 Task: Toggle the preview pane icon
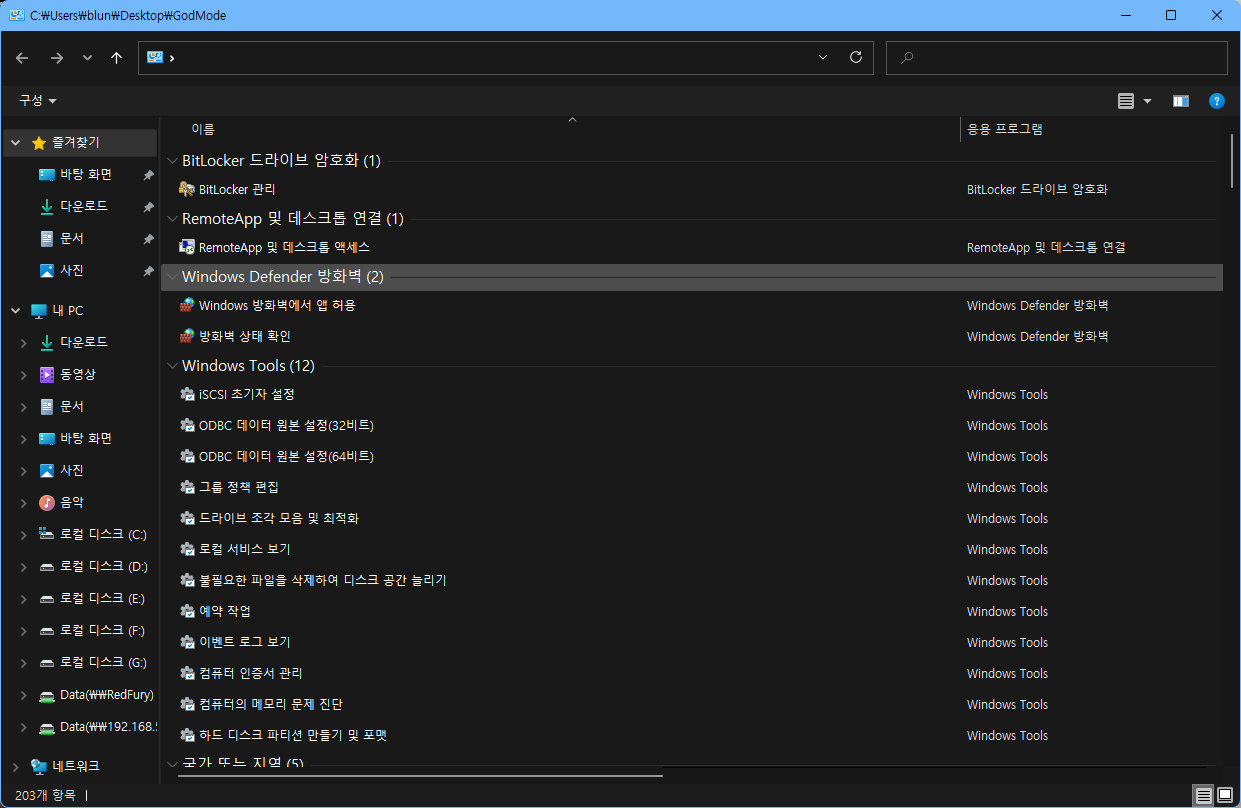click(1181, 101)
